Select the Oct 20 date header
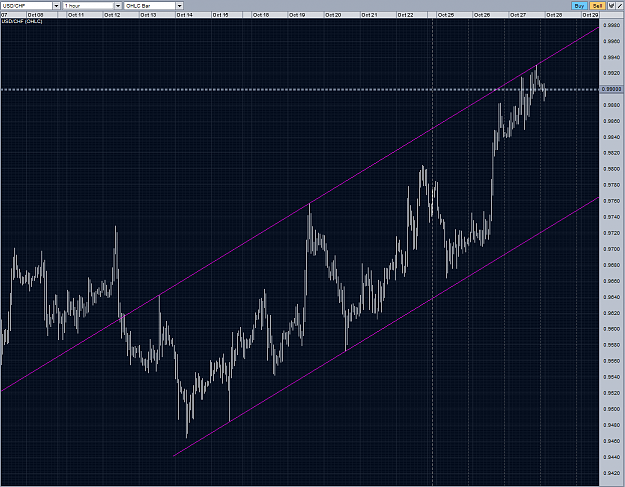The image size is (625, 487). (x=333, y=15)
